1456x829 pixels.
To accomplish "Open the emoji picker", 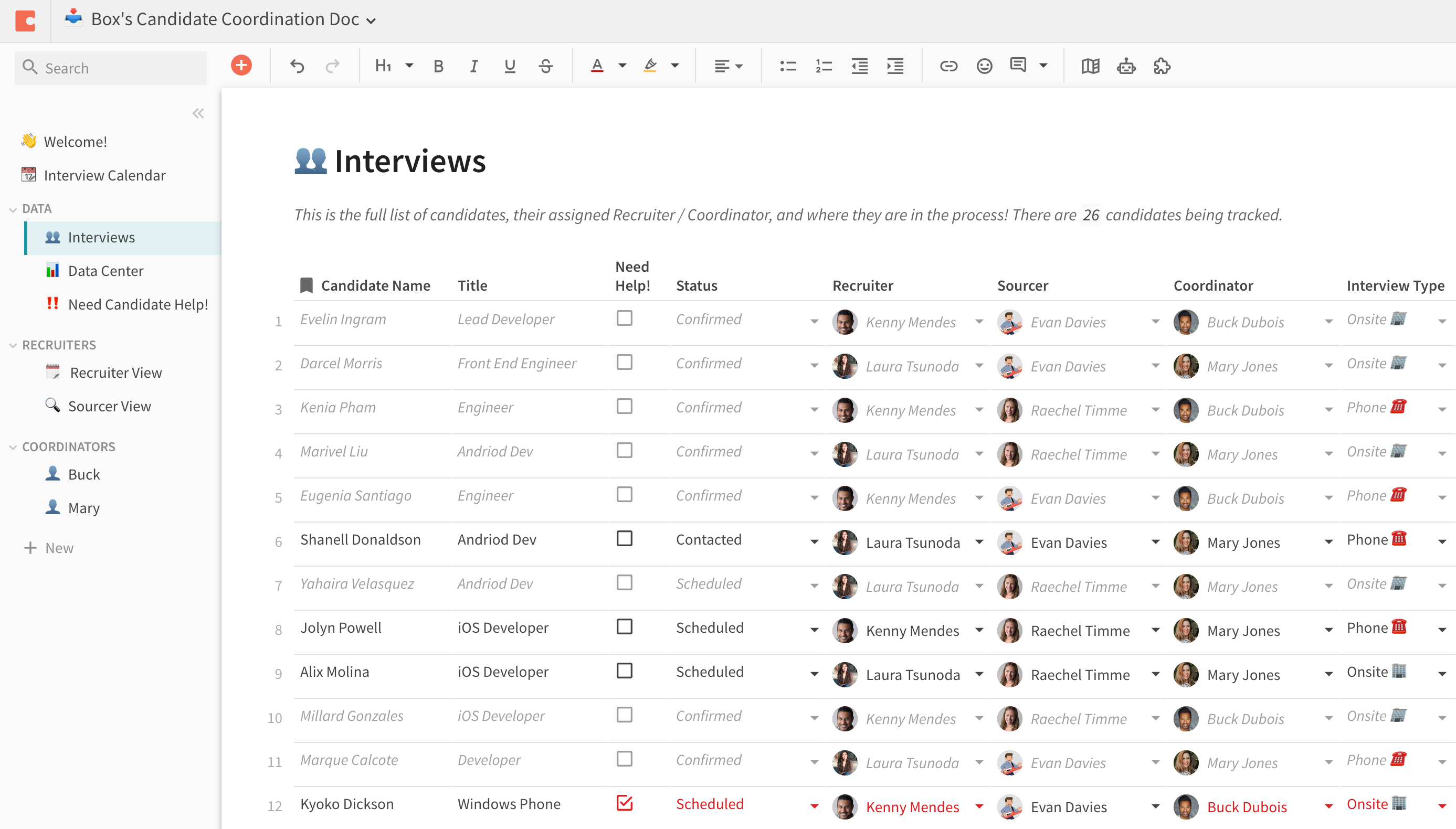I will 984,66.
